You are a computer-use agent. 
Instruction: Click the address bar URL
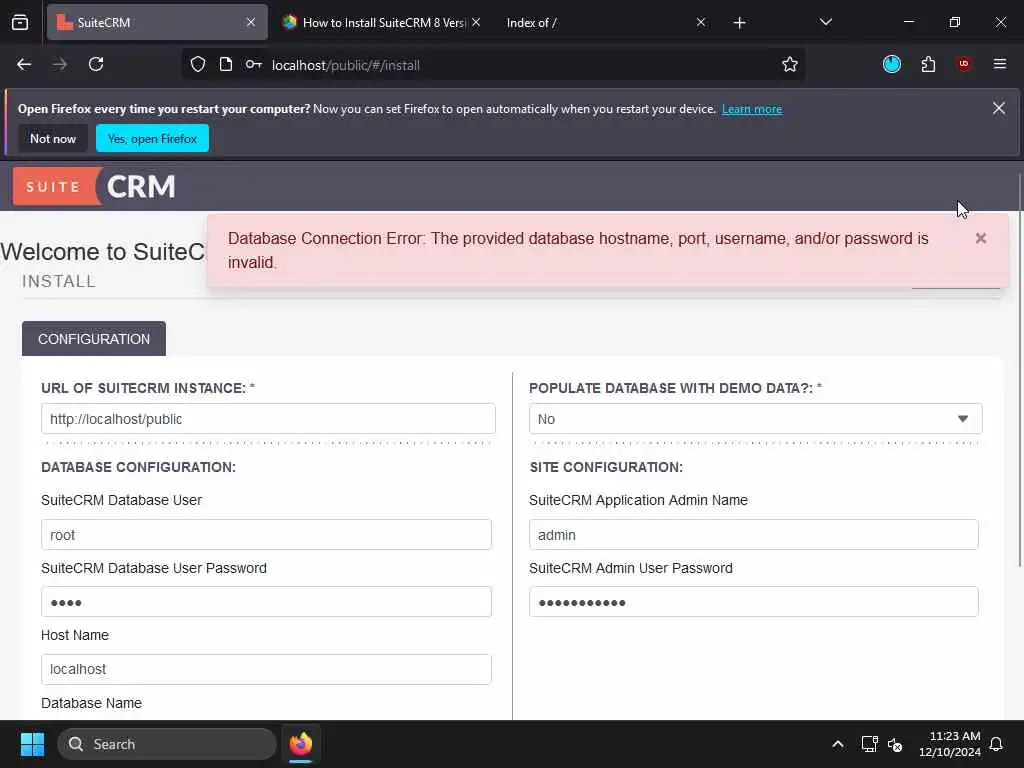[x=345, y=65]
